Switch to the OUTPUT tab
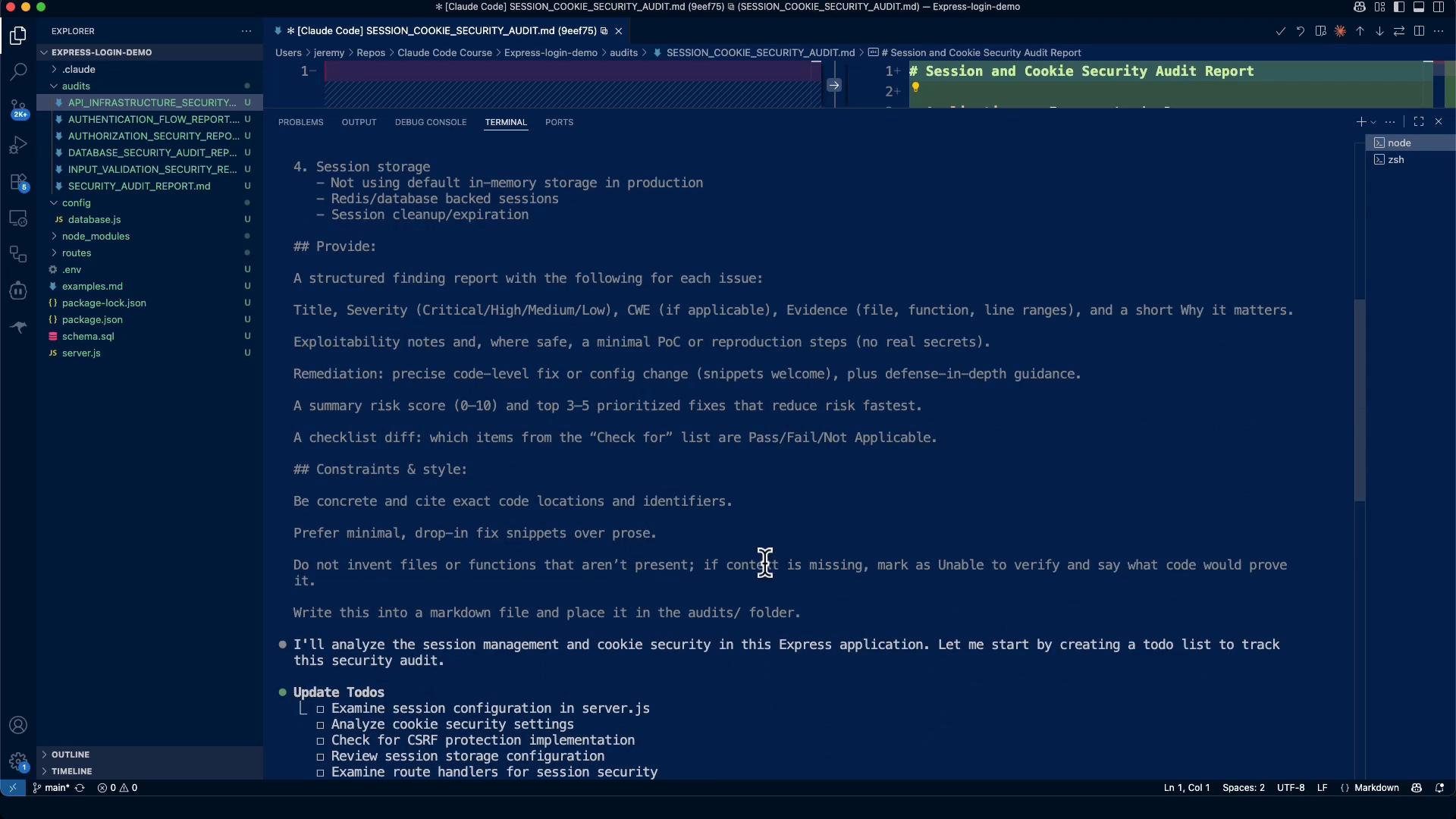Viewport: 1456px width, 819px height. [x=359, y=122]
